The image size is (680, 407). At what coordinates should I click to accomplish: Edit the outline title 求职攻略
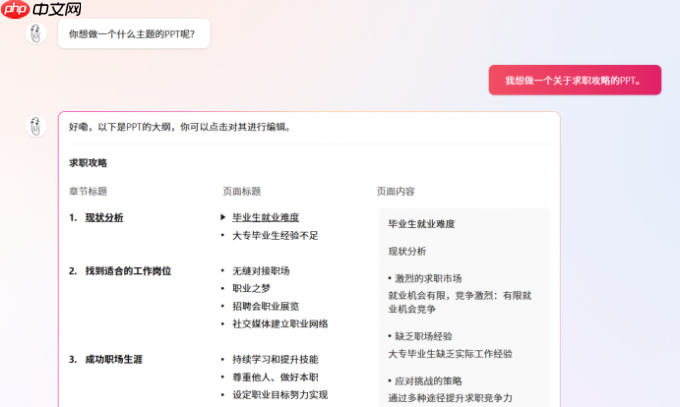(88, 163)
